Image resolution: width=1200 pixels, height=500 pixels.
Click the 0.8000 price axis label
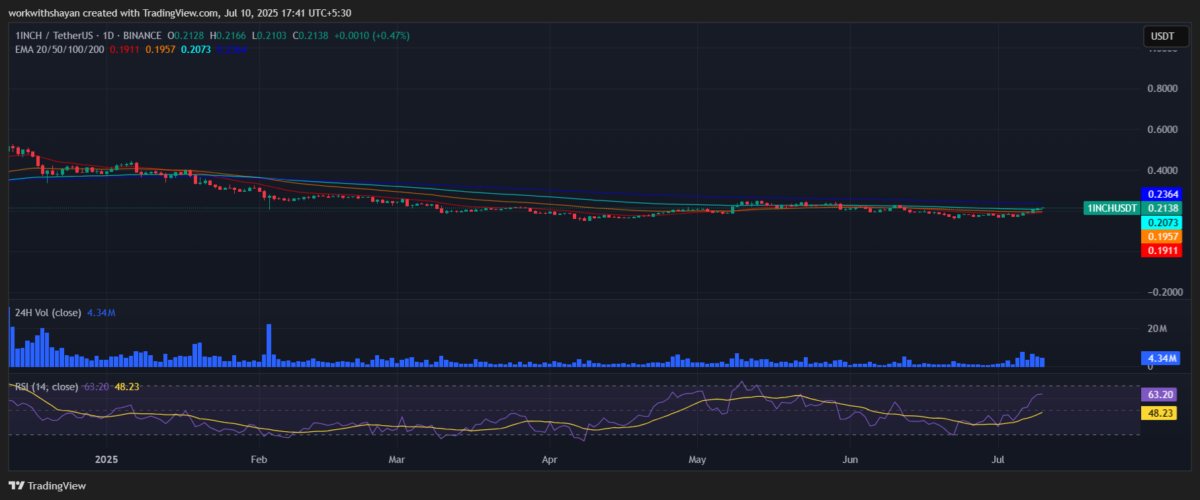[x=1162, y=88]
